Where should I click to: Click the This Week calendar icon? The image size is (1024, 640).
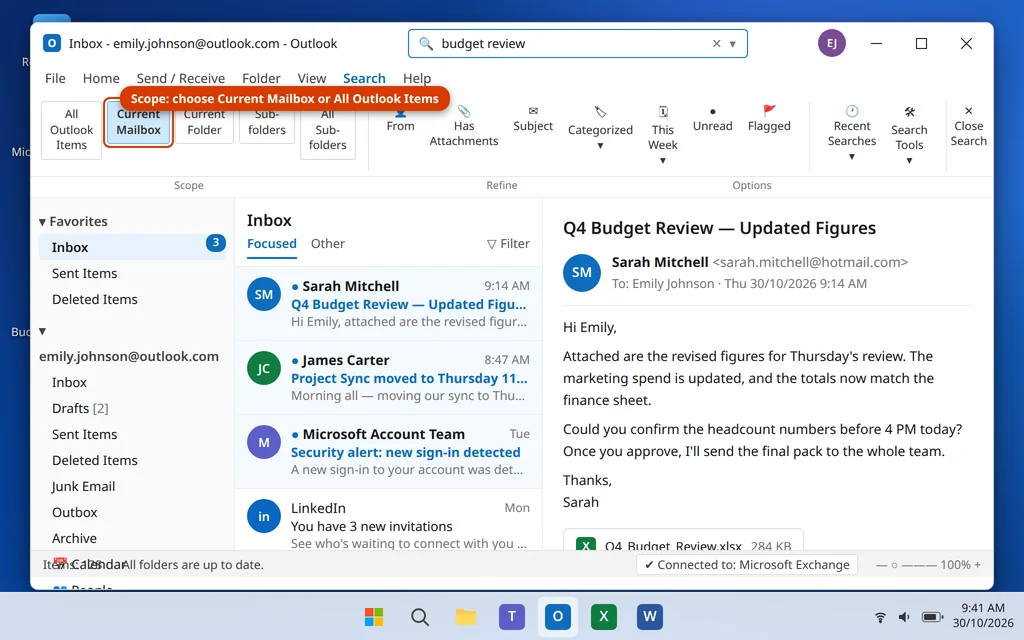pyautogui.click(x=662, y=112)
